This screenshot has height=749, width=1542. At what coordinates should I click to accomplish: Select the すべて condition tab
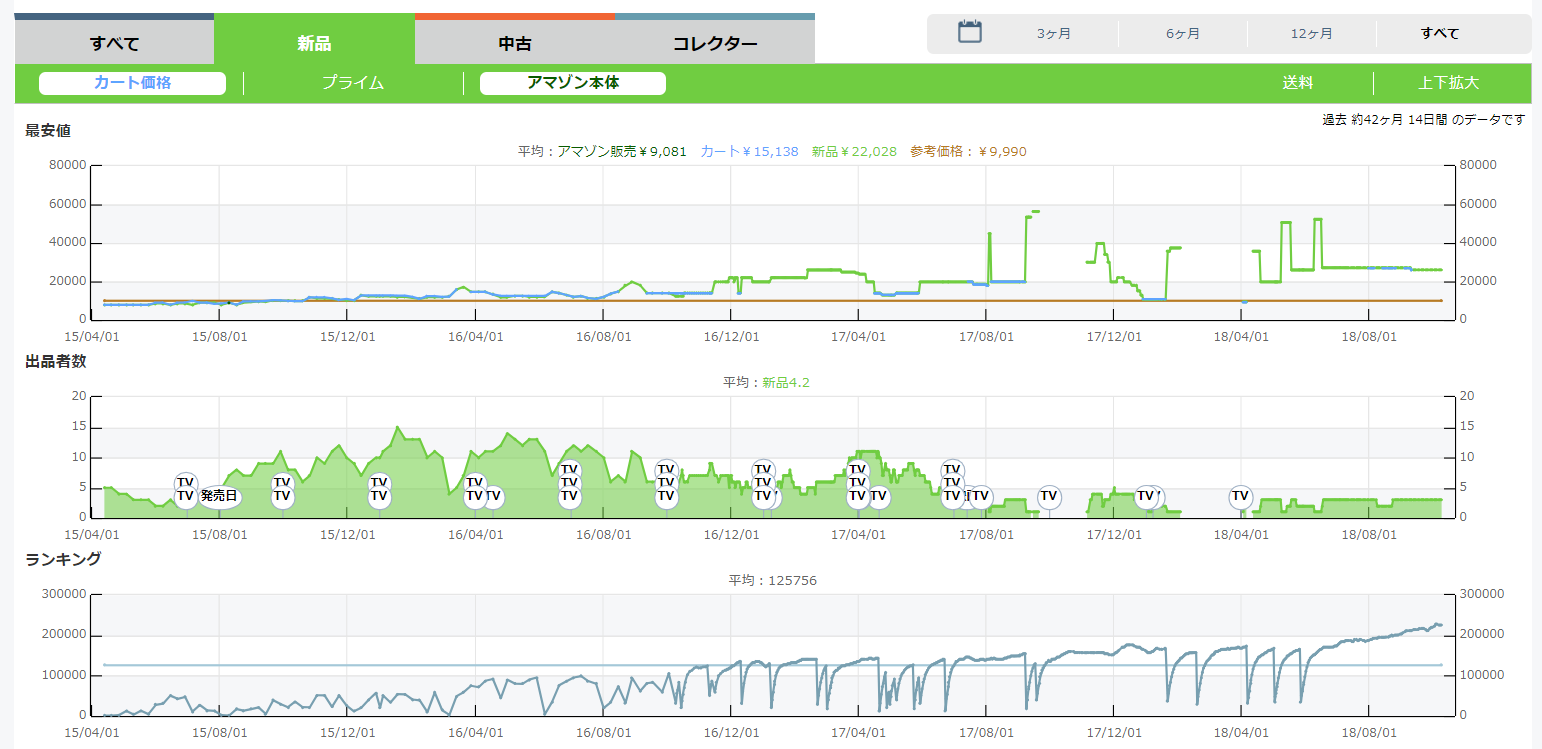click(x=114, y=43)
